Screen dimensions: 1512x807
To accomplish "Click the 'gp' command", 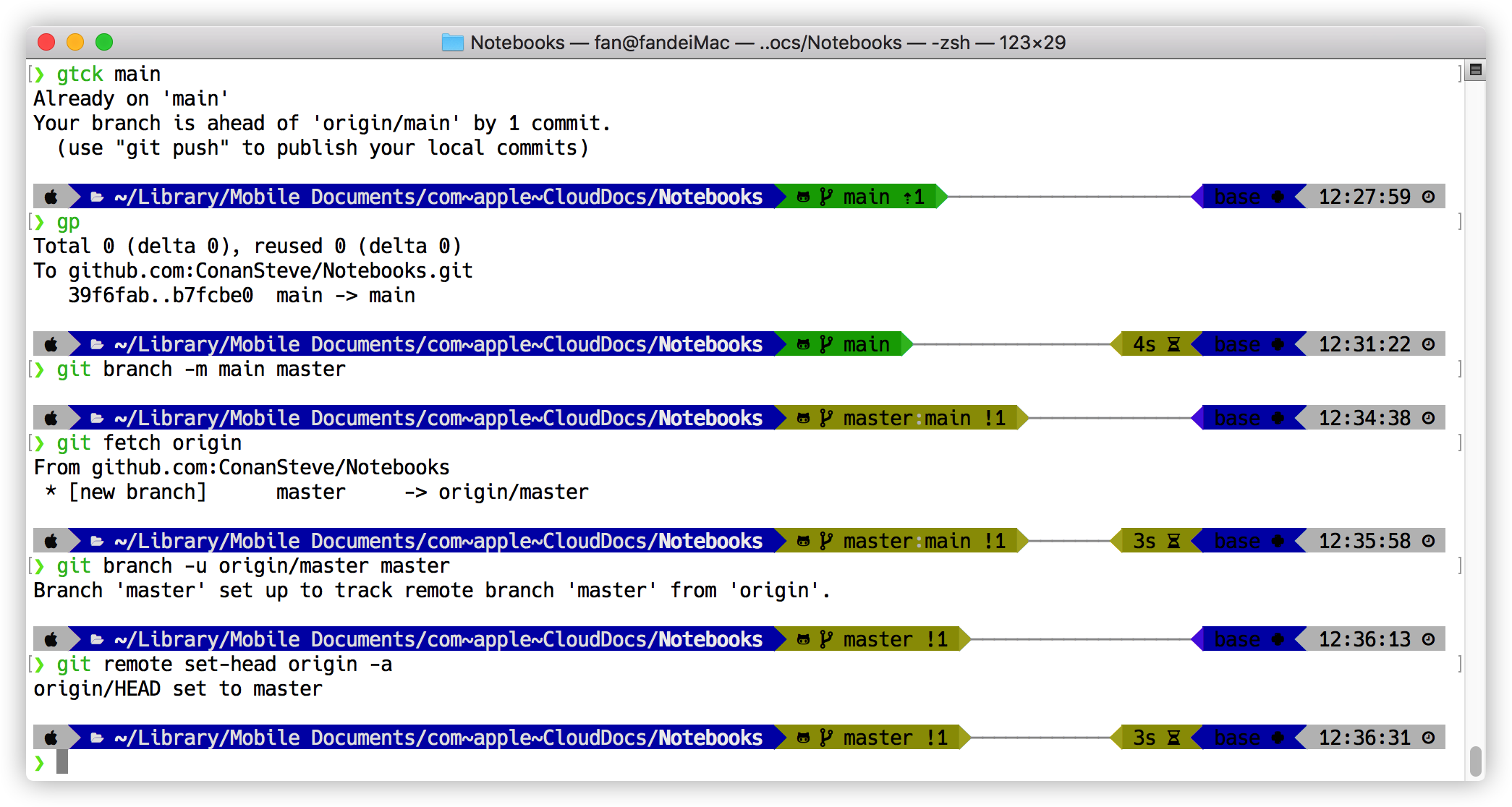I will (x=68, y=221).
